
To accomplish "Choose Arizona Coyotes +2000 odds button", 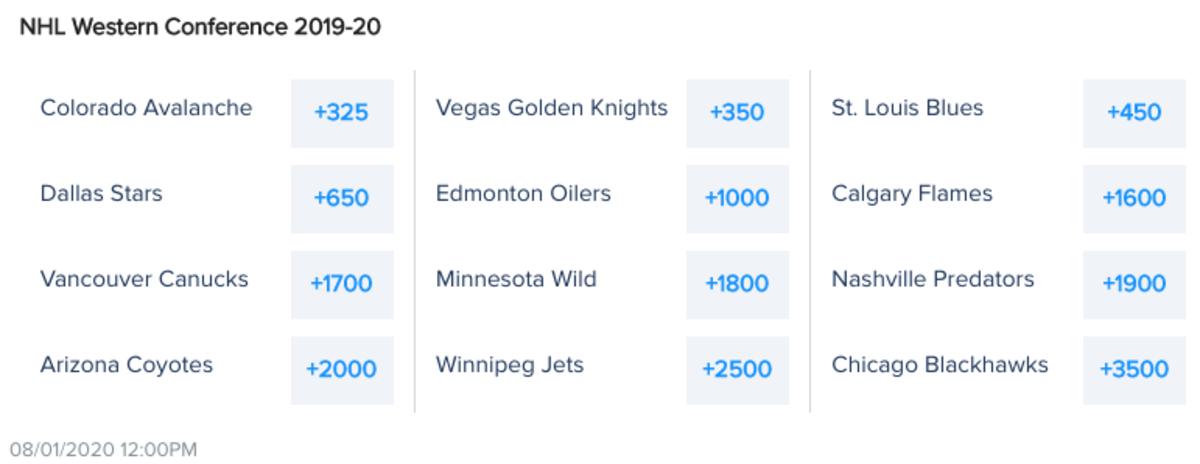I will click(x=342, y=370).
